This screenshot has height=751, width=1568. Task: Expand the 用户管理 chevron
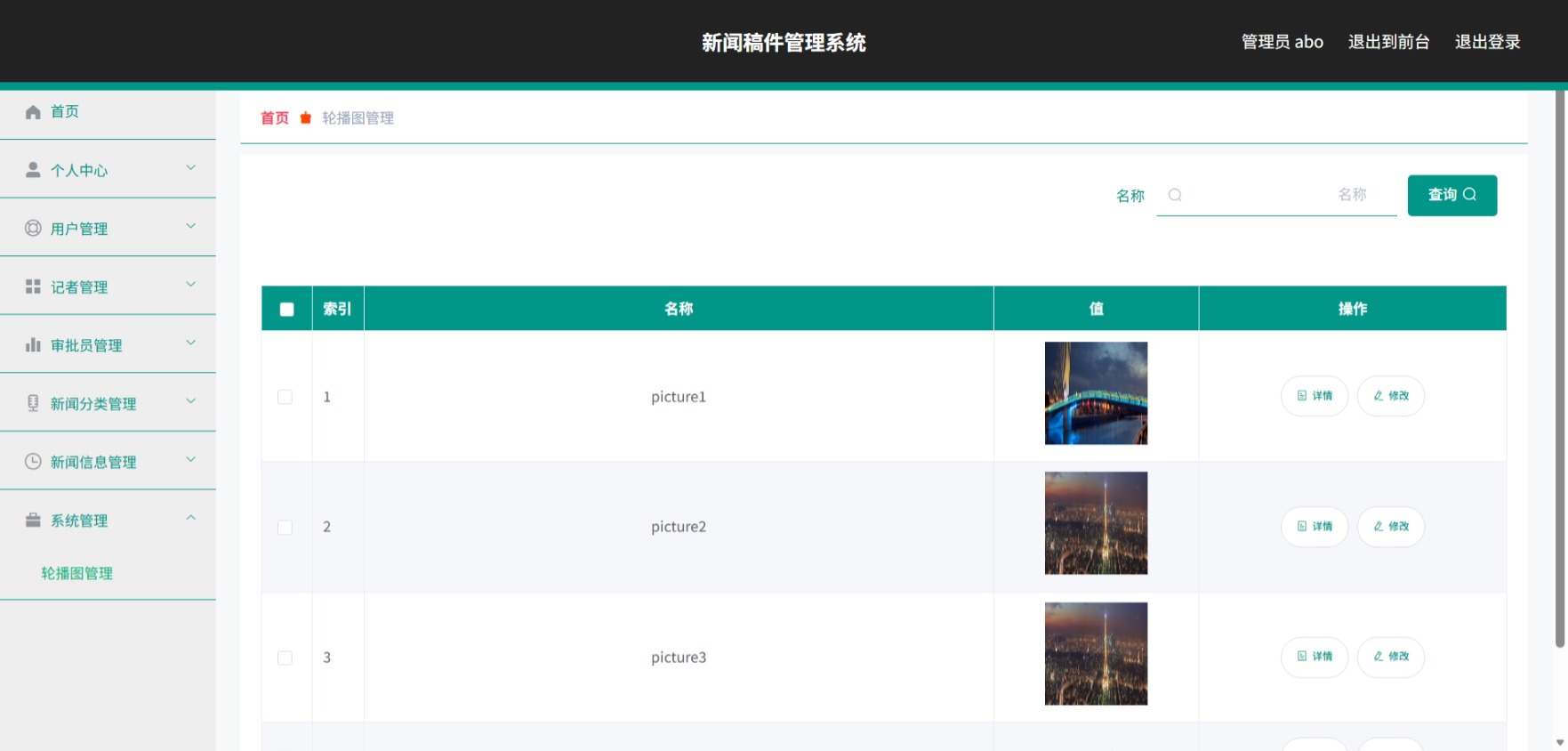pyautogui.click(x=190, y=226)
